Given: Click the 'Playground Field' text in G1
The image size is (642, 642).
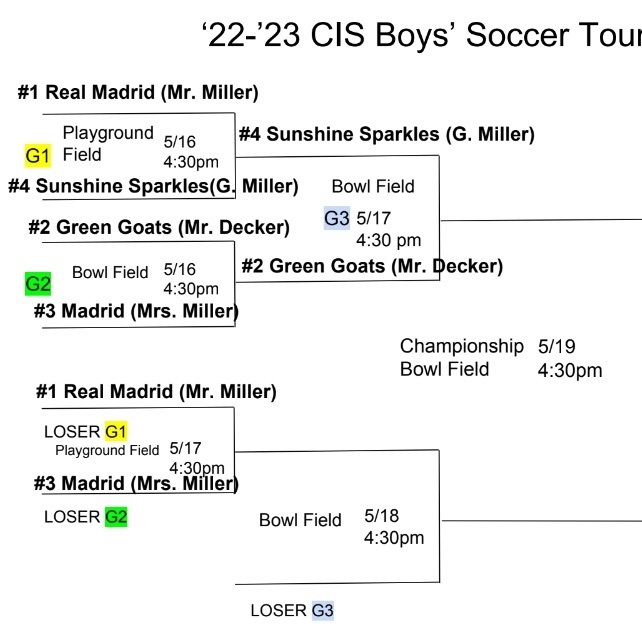Looking at the screenshot, I should [108, 144].
